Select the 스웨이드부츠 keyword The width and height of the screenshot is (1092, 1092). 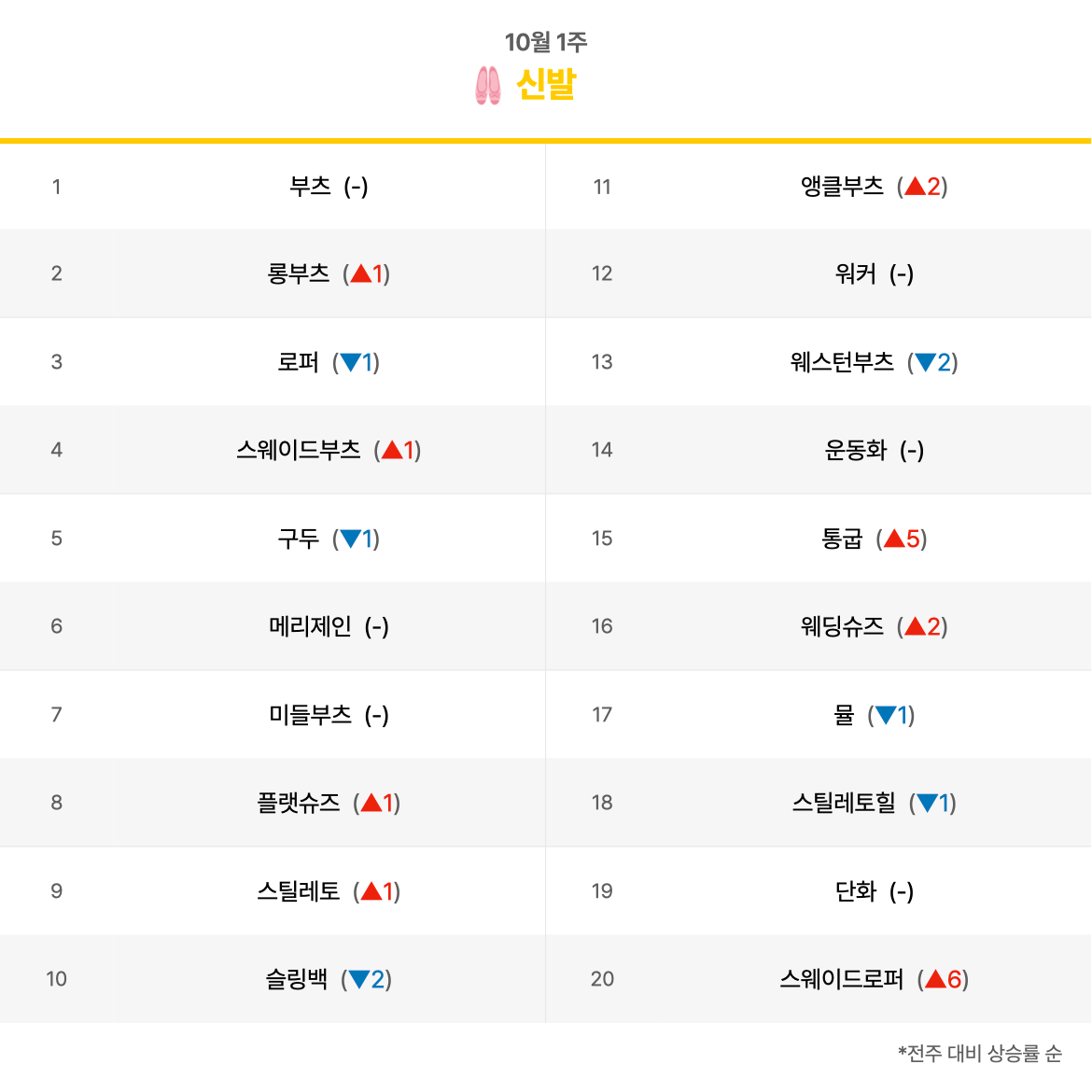298,451
